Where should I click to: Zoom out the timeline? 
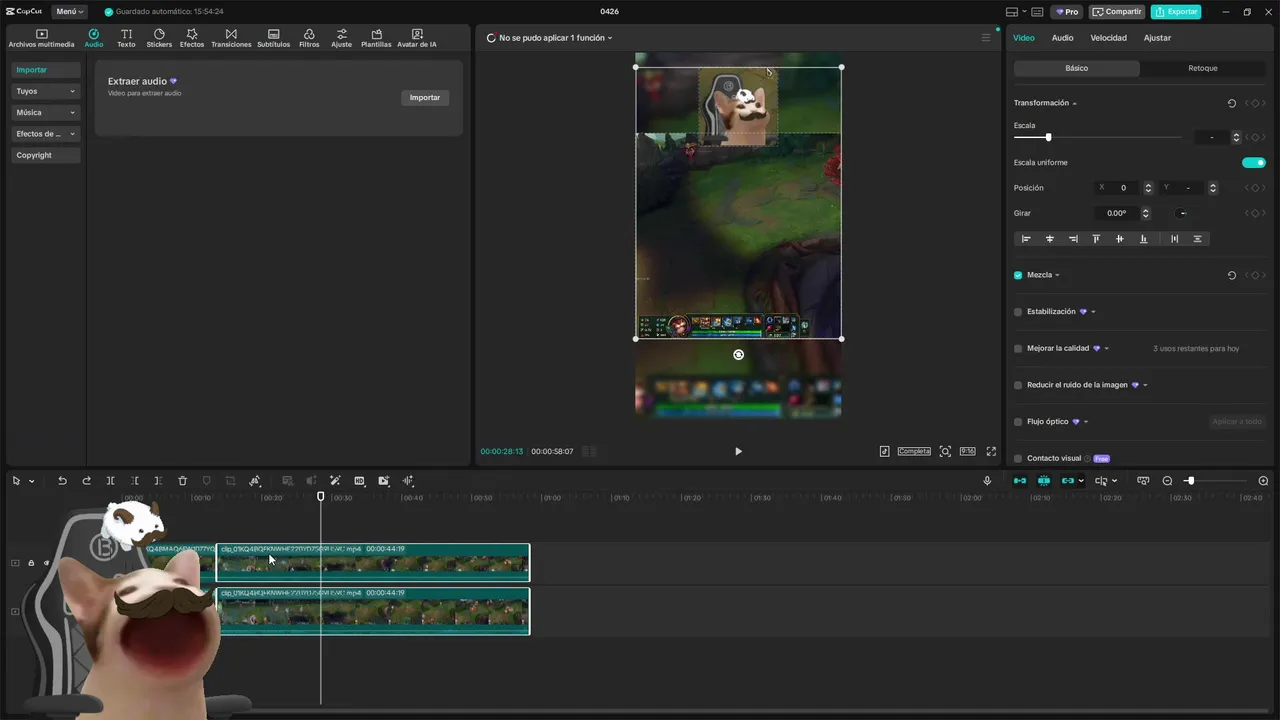[1167, 481]
